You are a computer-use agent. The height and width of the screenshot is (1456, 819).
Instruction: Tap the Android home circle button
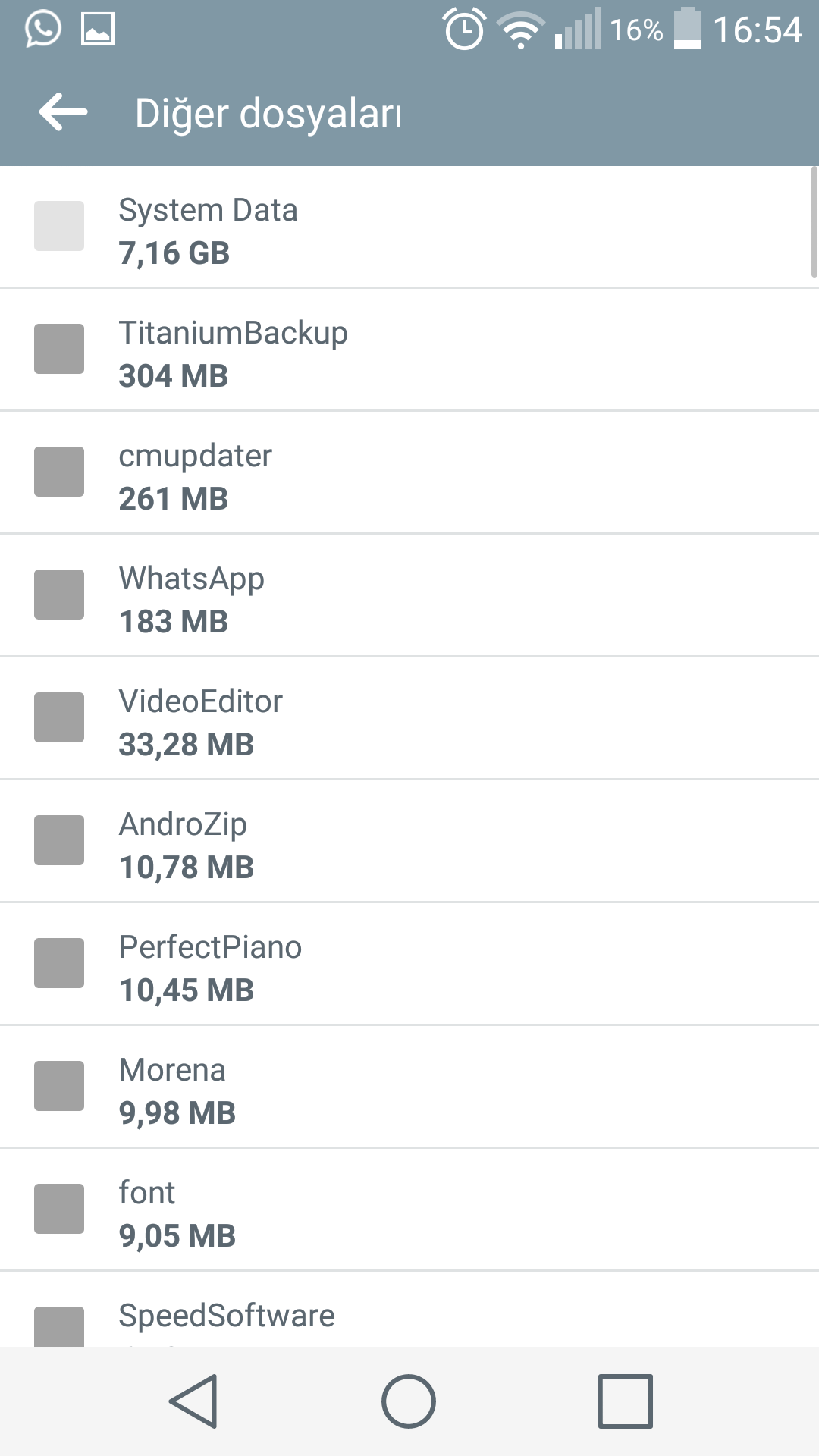(409, 1401)
